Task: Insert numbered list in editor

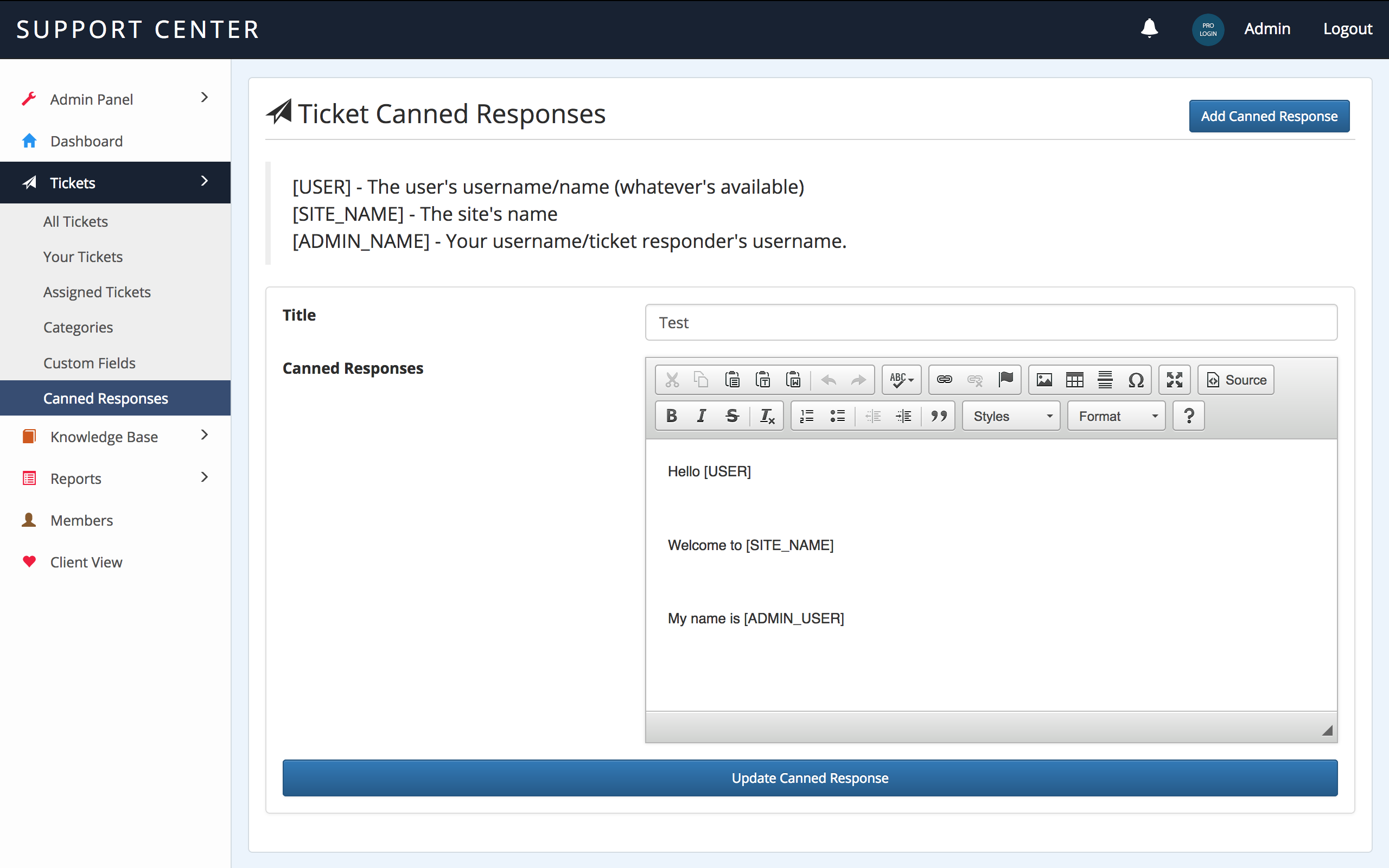Action: (807, 416)
